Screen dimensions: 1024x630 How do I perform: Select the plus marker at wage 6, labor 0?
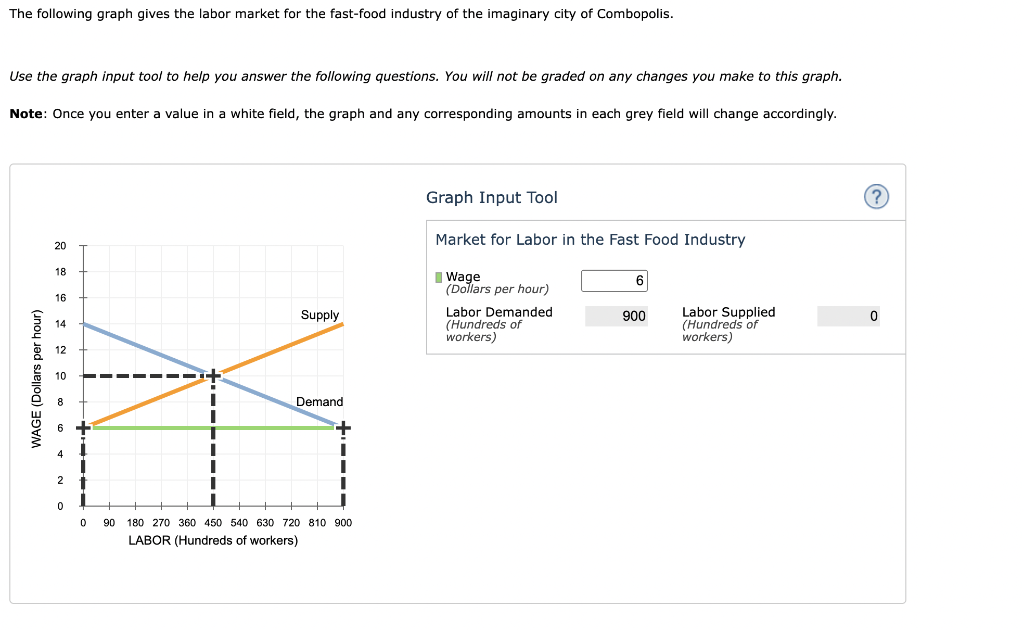tap(82, 430)
